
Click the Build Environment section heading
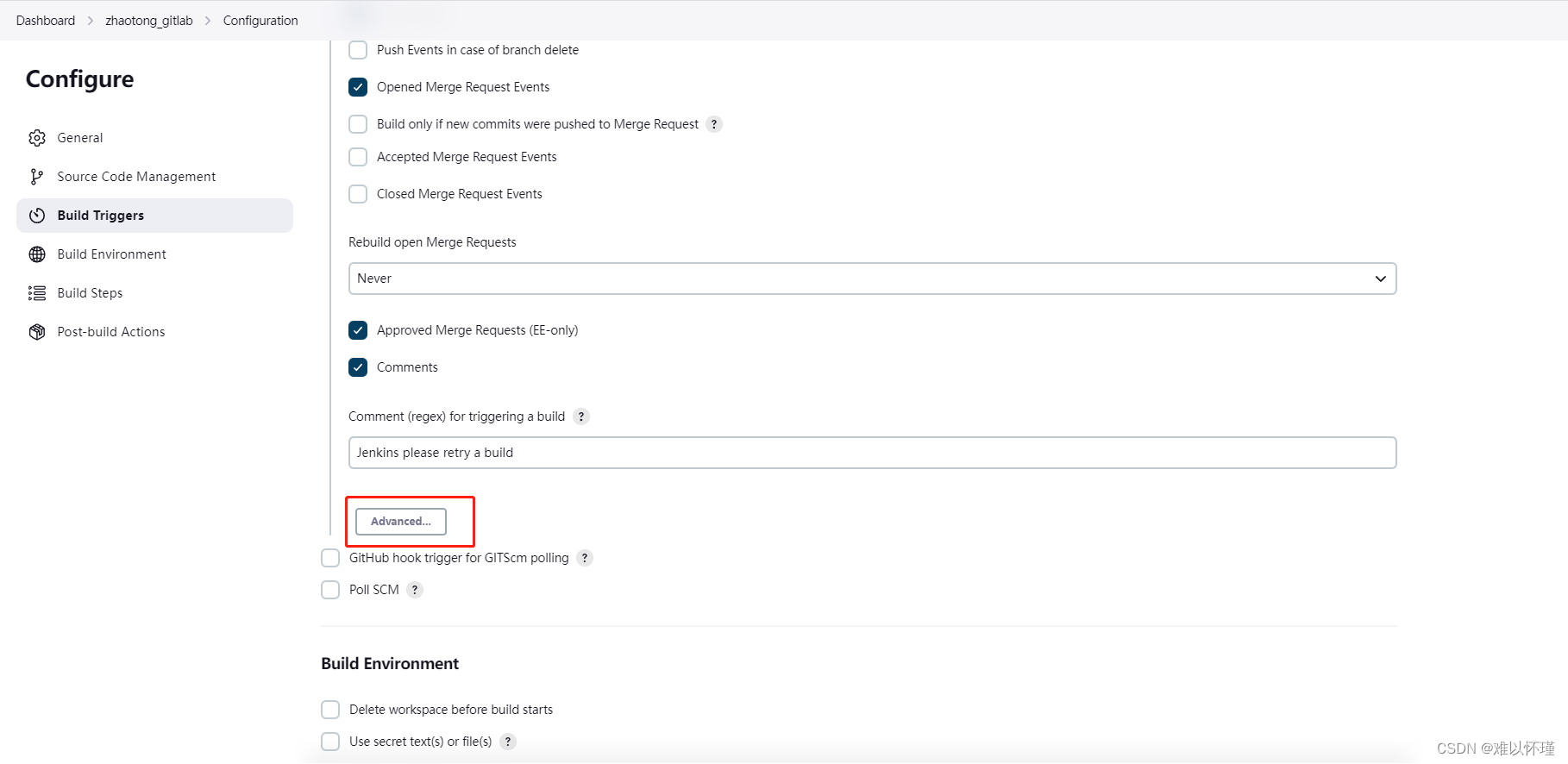point(390,664)
